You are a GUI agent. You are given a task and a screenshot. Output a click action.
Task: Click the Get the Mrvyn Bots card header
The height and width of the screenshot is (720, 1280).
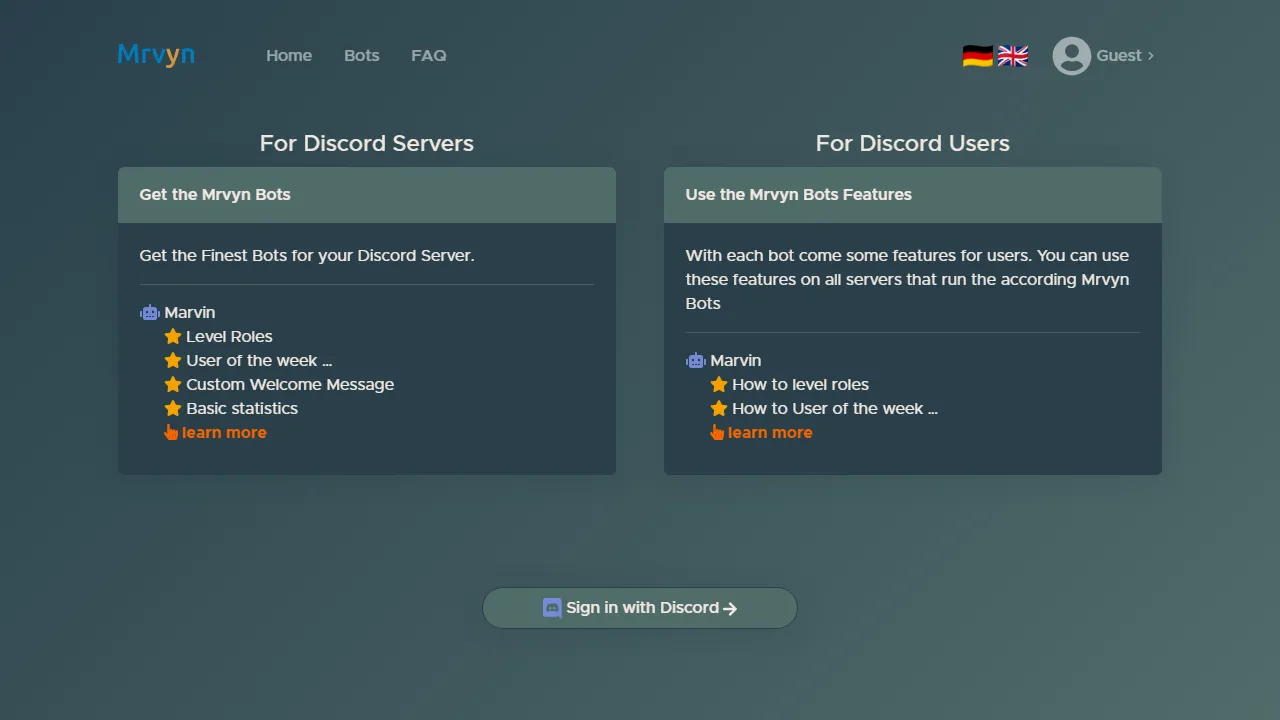pyautogui.click(x=215, y=194)
